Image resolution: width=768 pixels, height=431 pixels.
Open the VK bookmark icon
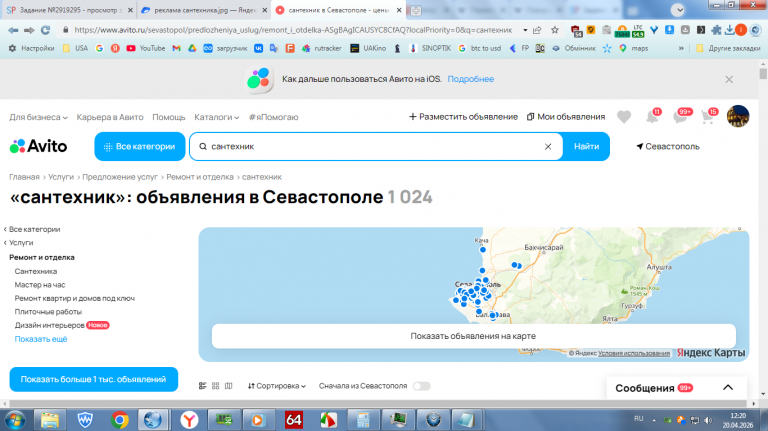258,48
